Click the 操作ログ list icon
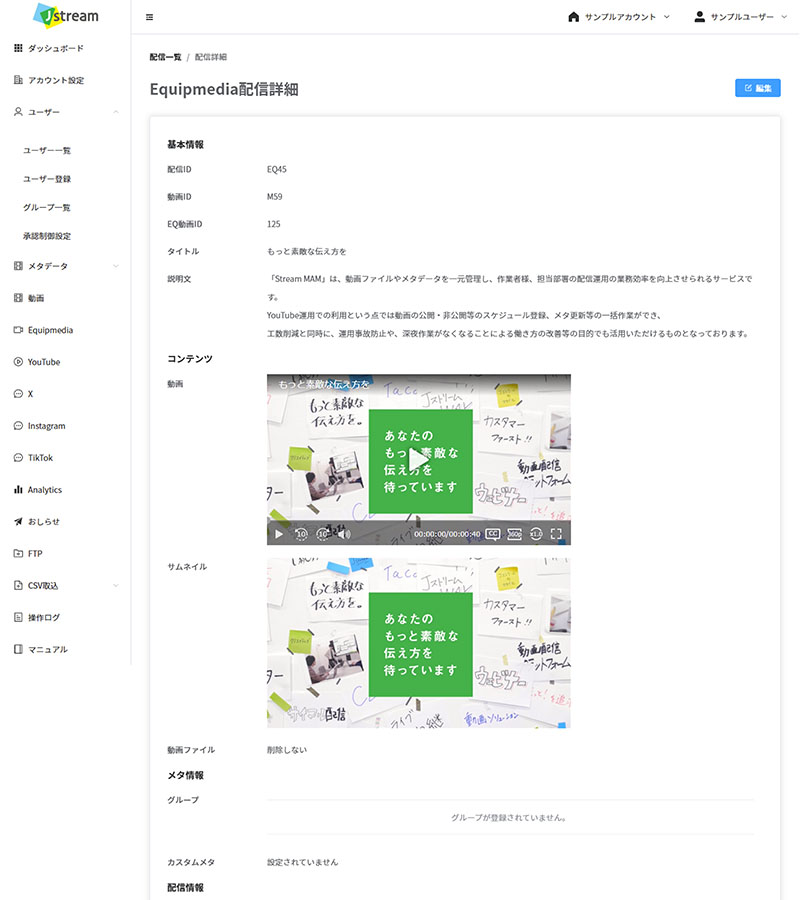The width and height of the screenshot is (800, 900). (18, 617)
